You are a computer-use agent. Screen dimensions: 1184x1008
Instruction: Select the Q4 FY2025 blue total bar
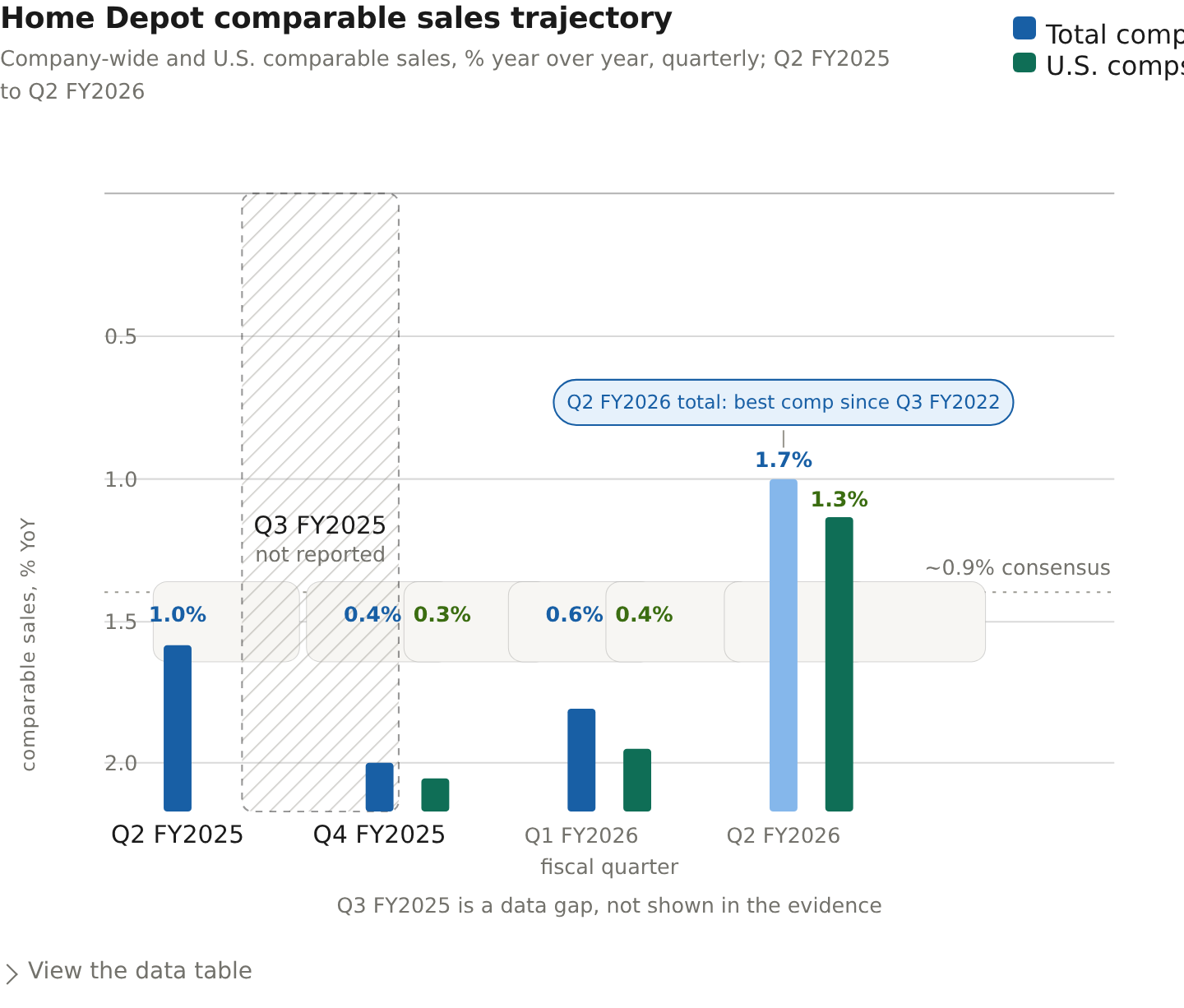click(380, 787)
